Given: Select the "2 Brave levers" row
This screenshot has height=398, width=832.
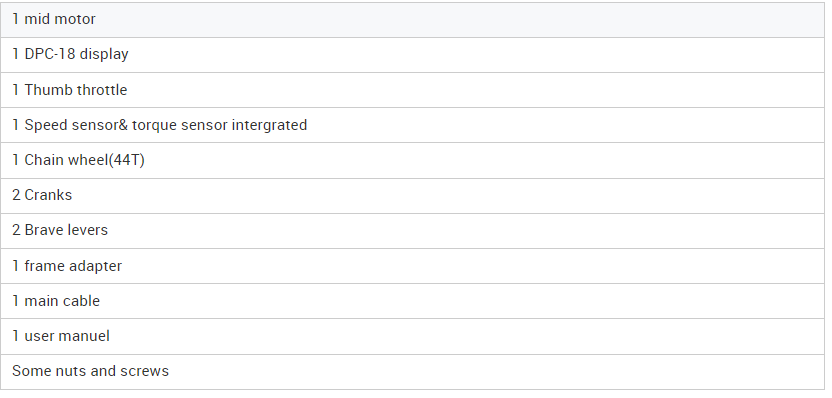Looking at the screenshot, I should [x=412, y=231].
